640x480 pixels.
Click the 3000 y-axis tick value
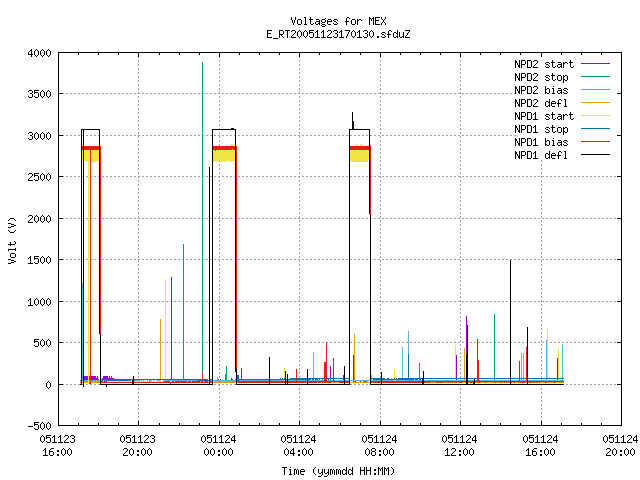pyautogui.click(x=39, y=136)
